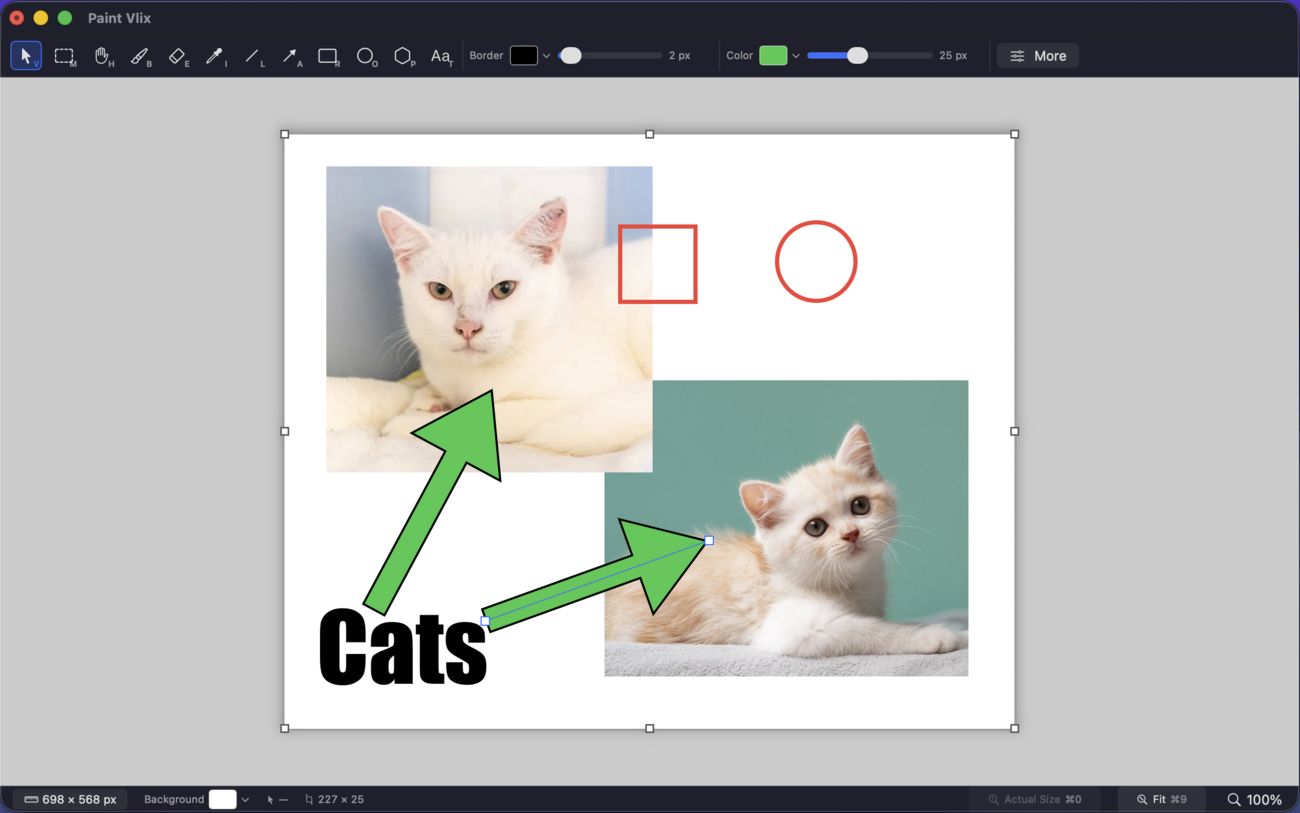Select the Polygon shape tool
This screenshot has width=1300, height=813.
[404, 56]
